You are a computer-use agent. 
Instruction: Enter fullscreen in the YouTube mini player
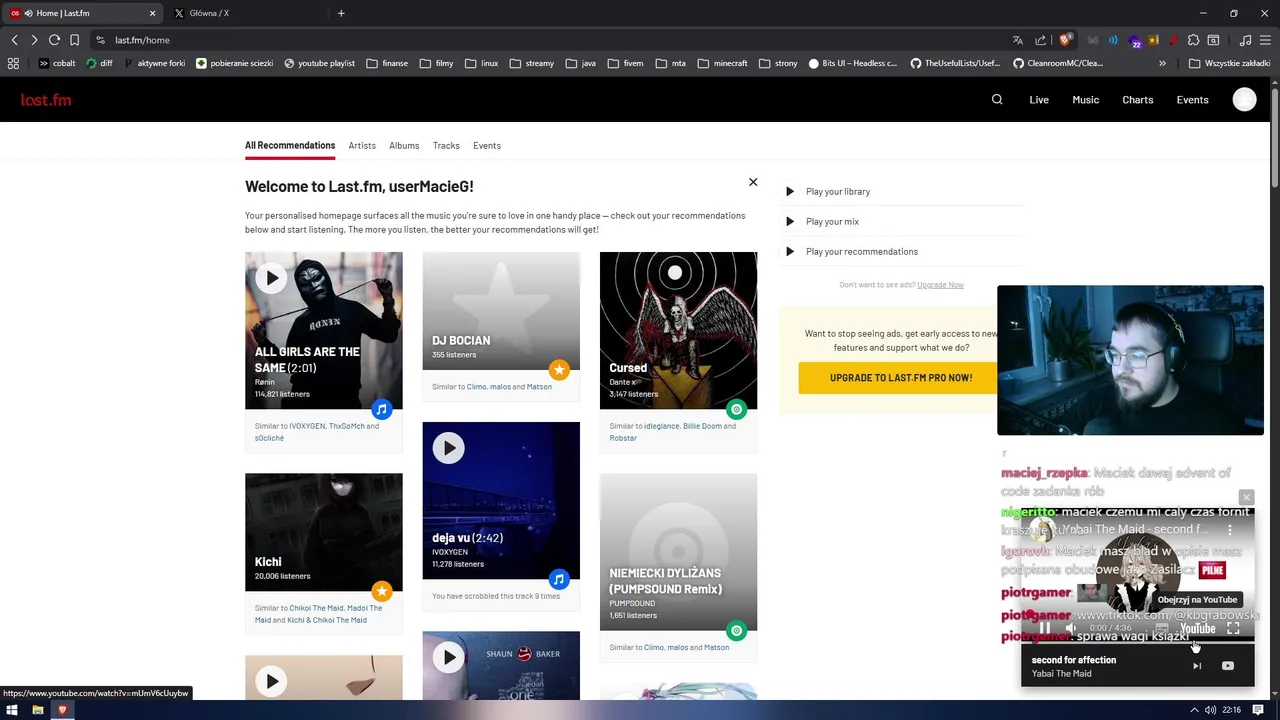tap(1233, 628)
